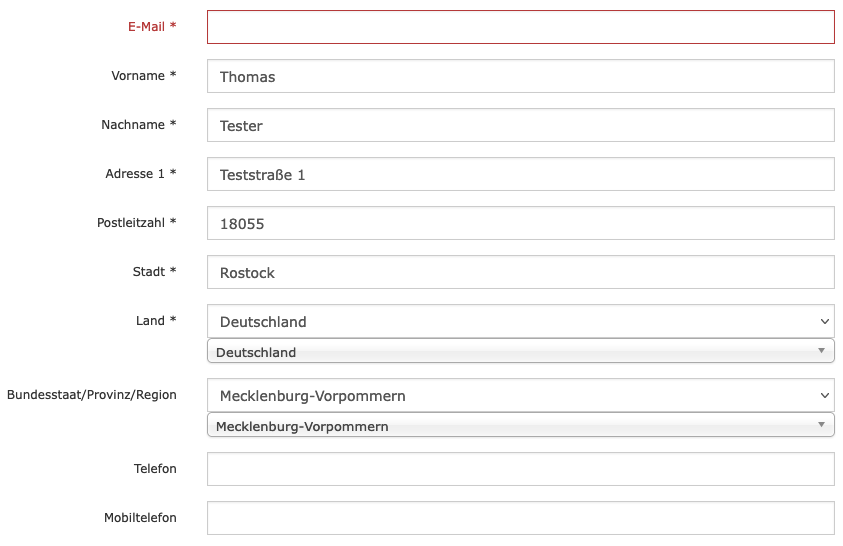Viewport: 843px width, 546px height.
Task: Click the Mobiltelefon label text
Action: (140, 518)
